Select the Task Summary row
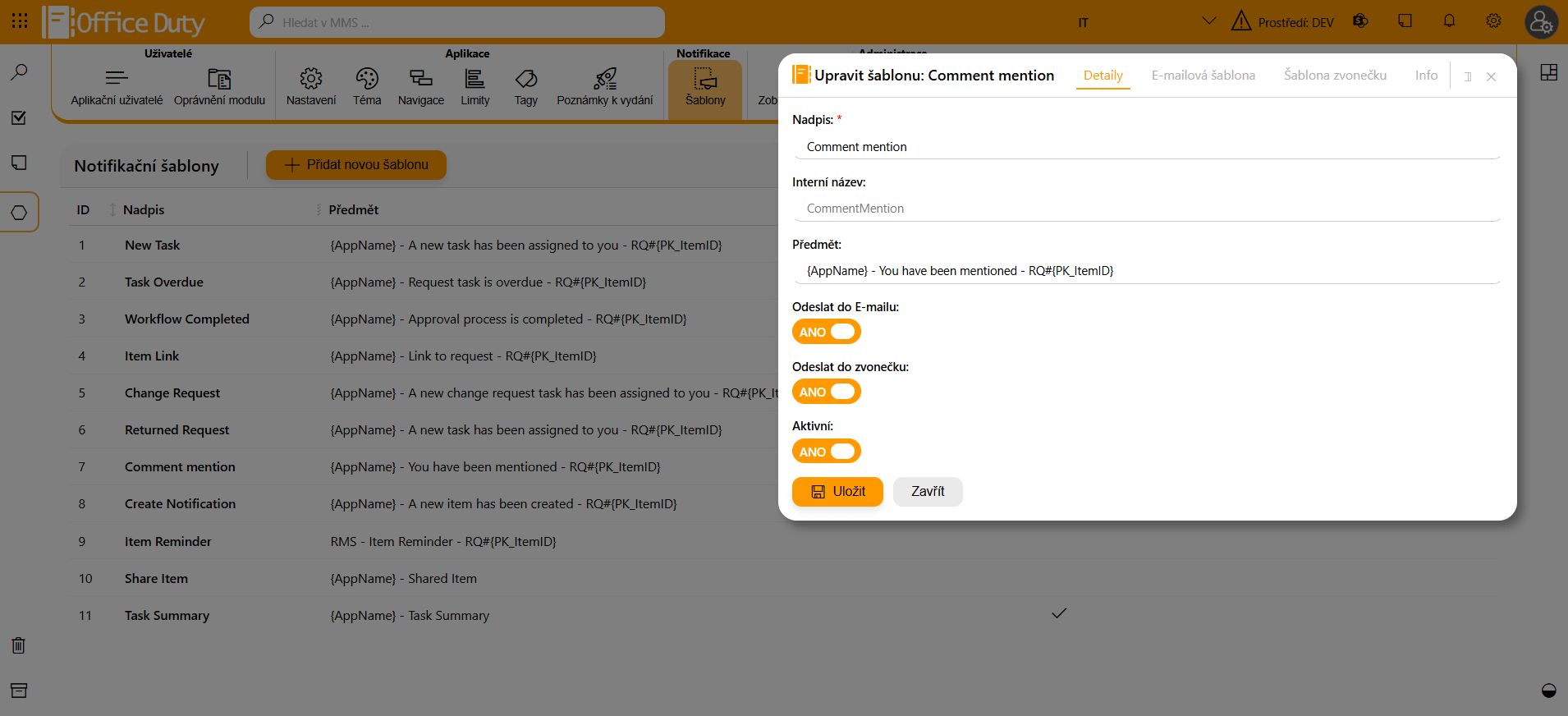Screen dimensions: 1568x716 tap(784, 616)
